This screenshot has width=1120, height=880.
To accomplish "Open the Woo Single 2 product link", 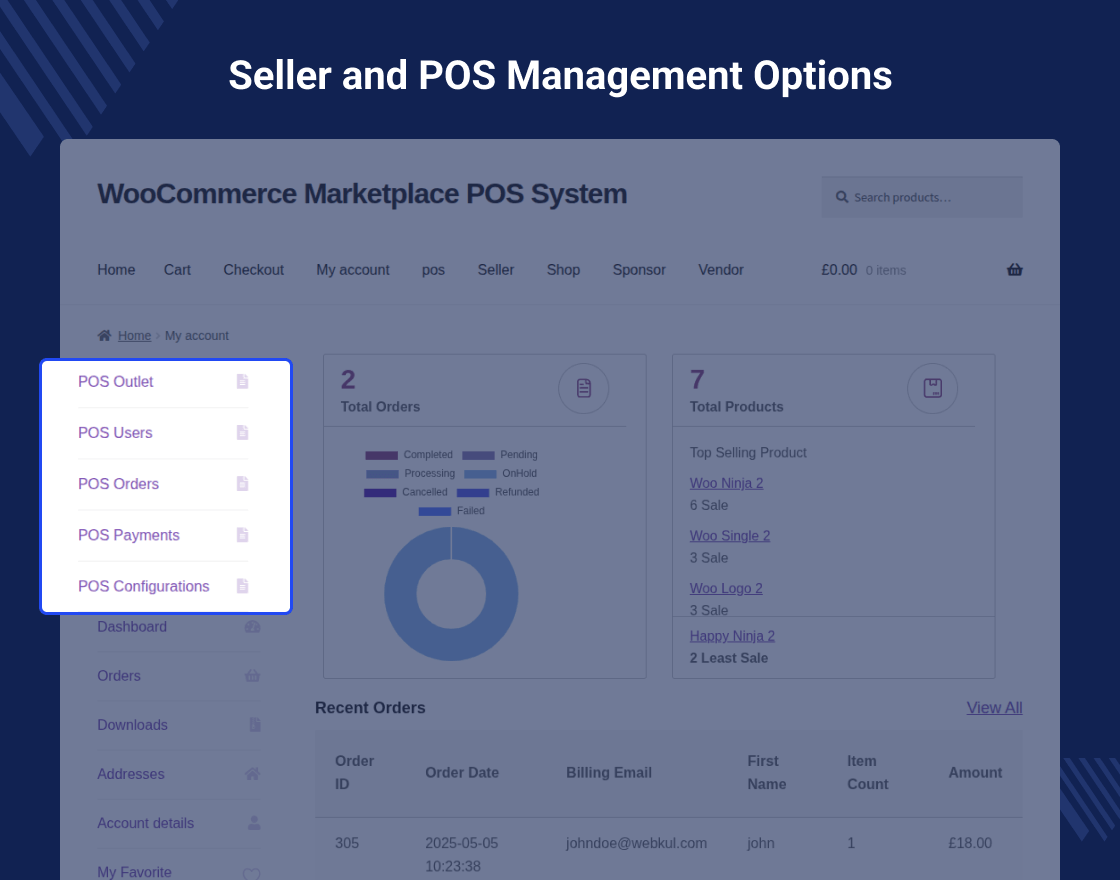I will 730,536.
